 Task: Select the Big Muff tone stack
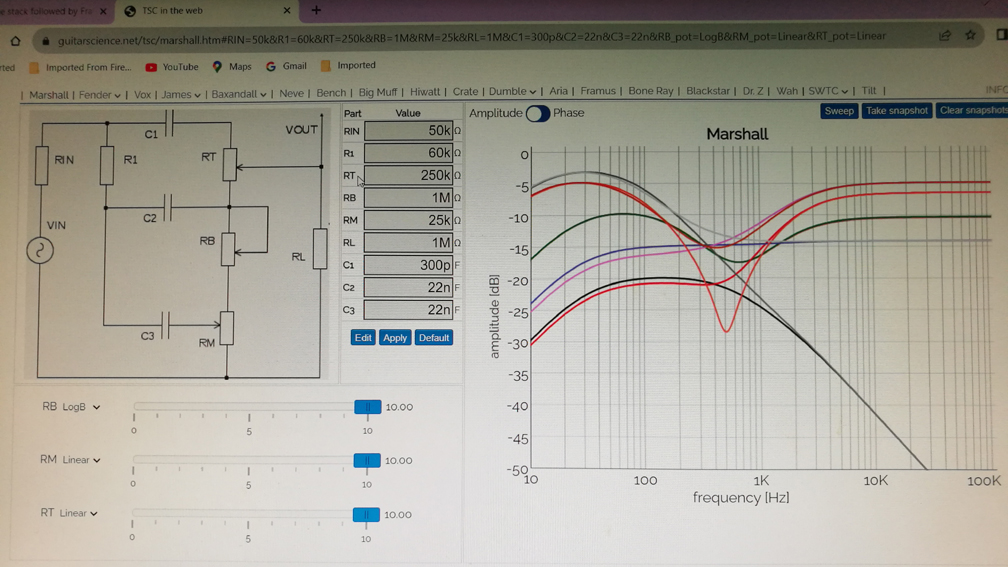pos(377,92)
